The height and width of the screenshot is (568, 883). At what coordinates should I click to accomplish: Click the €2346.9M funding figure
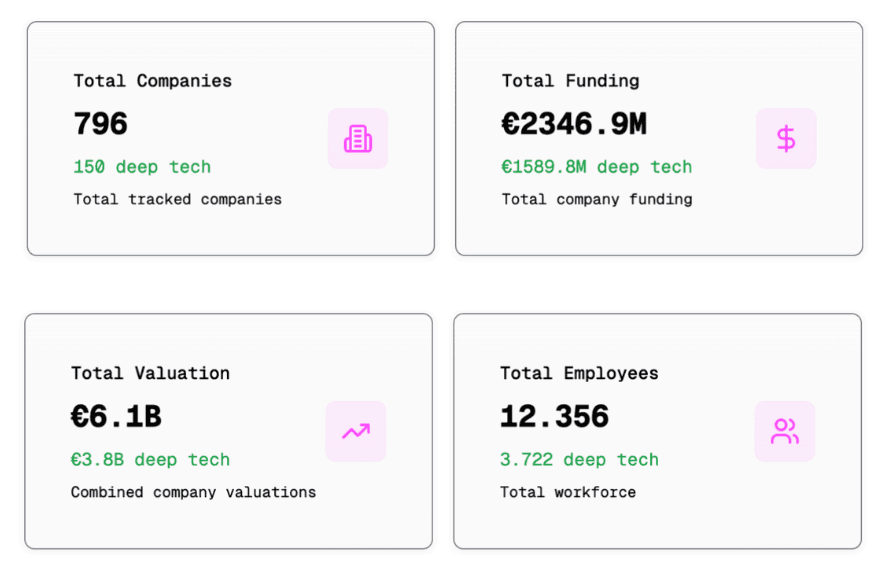click(574, 124)
